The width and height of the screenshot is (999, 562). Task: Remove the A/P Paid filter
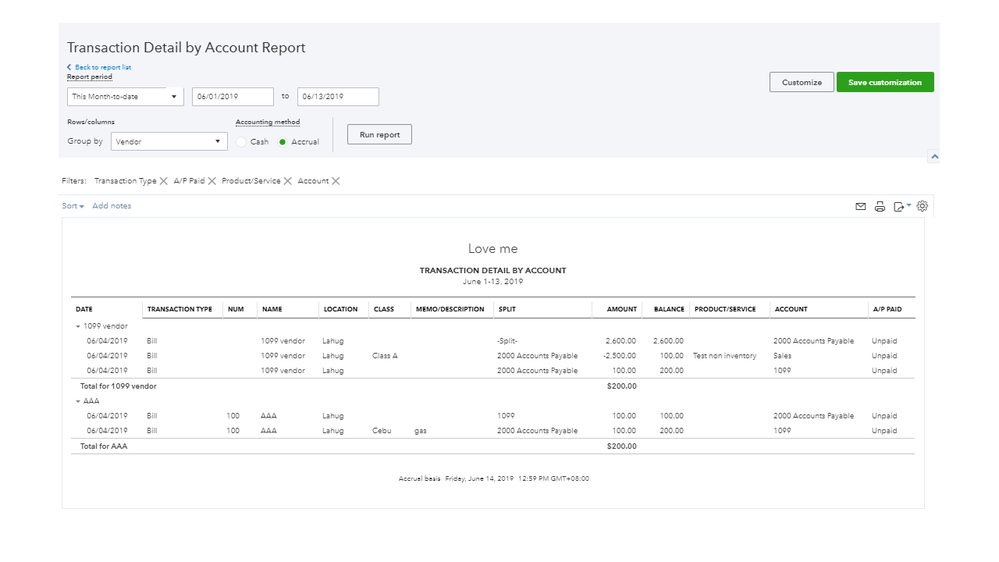tap(212, 181)
